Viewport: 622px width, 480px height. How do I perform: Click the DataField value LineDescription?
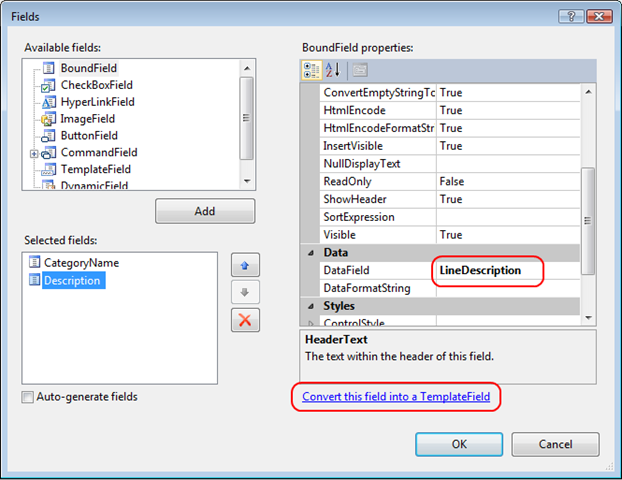480,271
